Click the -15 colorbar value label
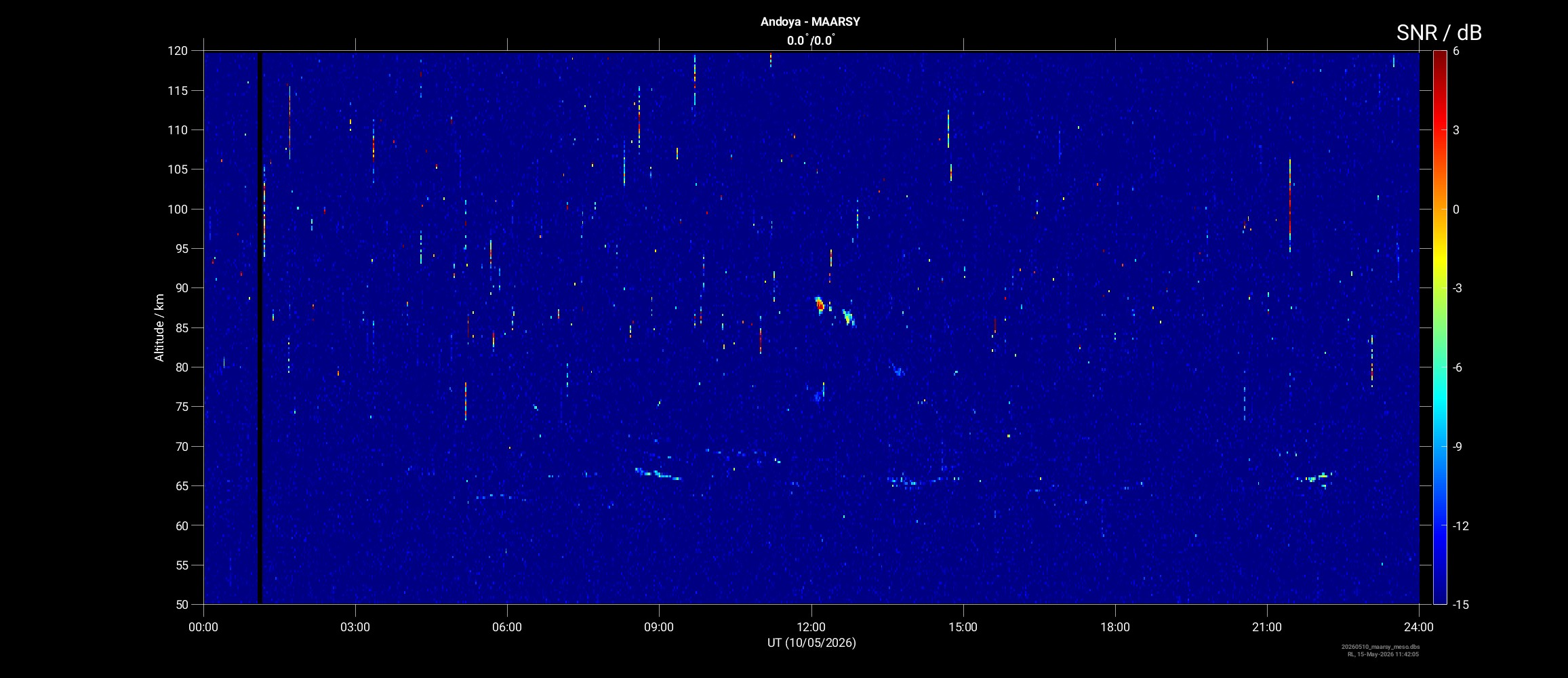Viewport: 1568px width, 678px height. [x=1461, y=605]
